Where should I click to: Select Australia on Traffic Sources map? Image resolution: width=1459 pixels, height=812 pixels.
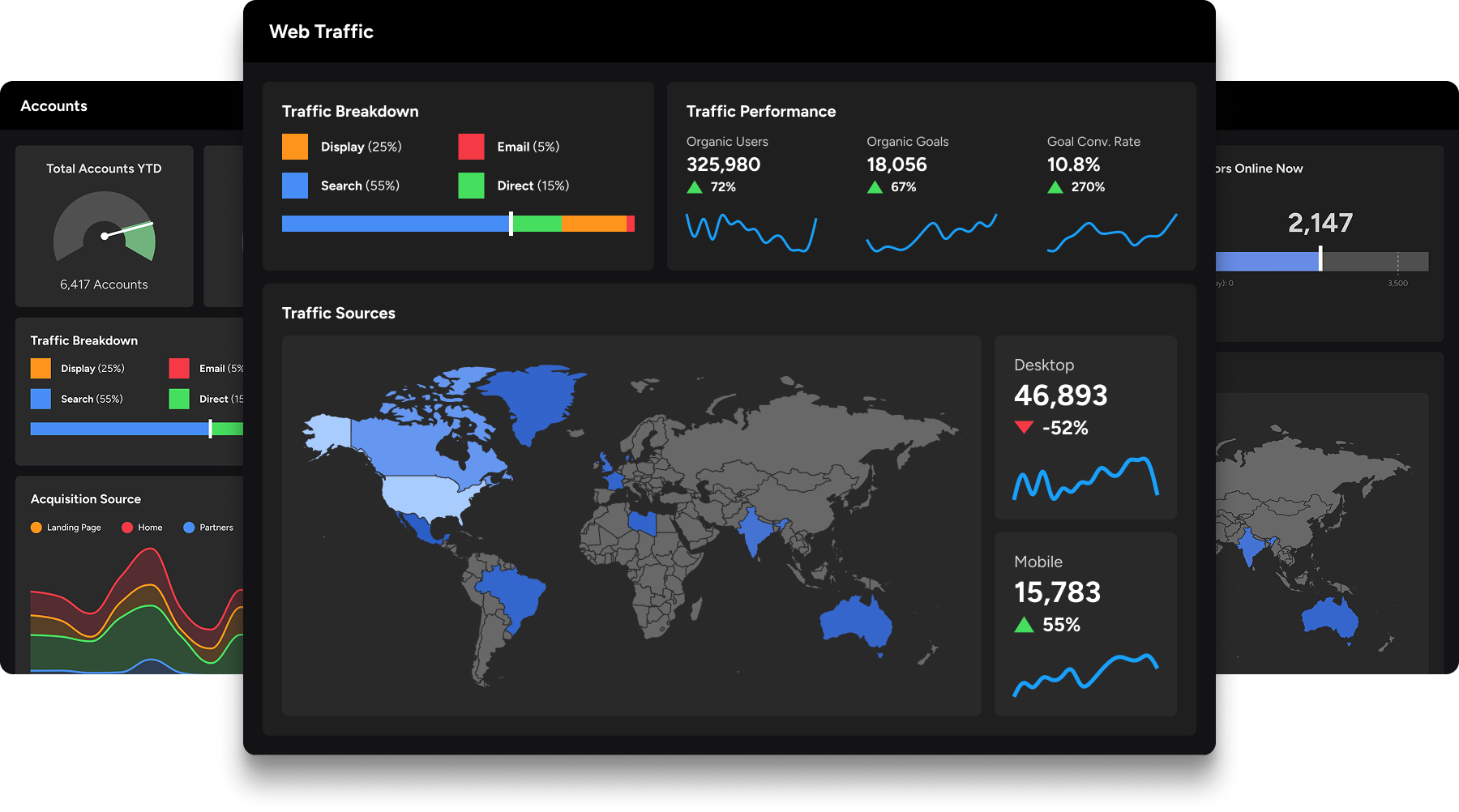click(x=854, y=622)
